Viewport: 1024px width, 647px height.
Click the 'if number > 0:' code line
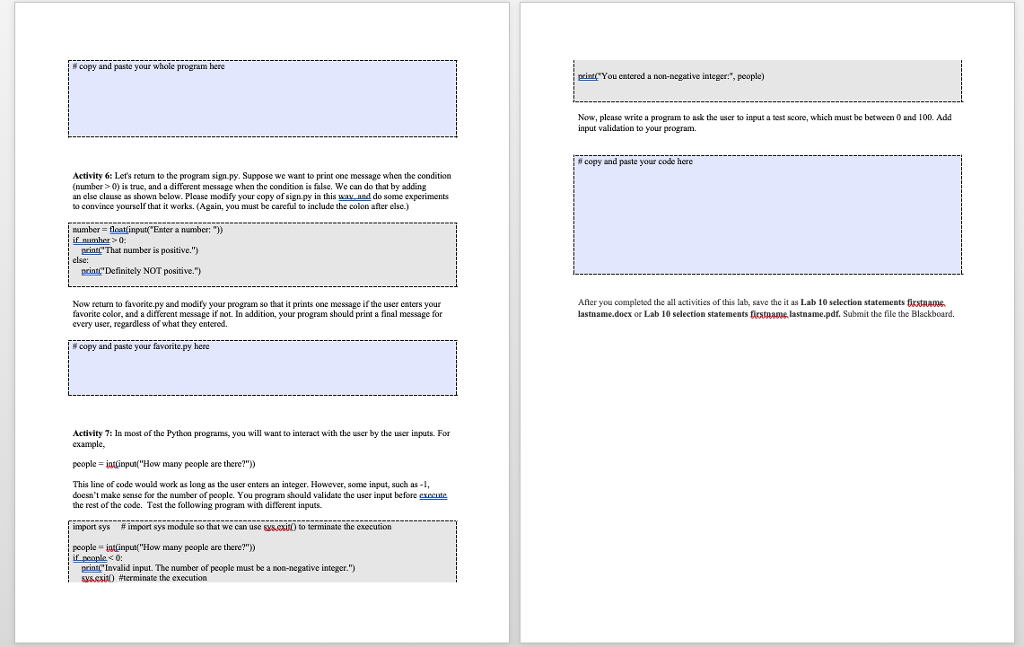click(x=99, y=240)
